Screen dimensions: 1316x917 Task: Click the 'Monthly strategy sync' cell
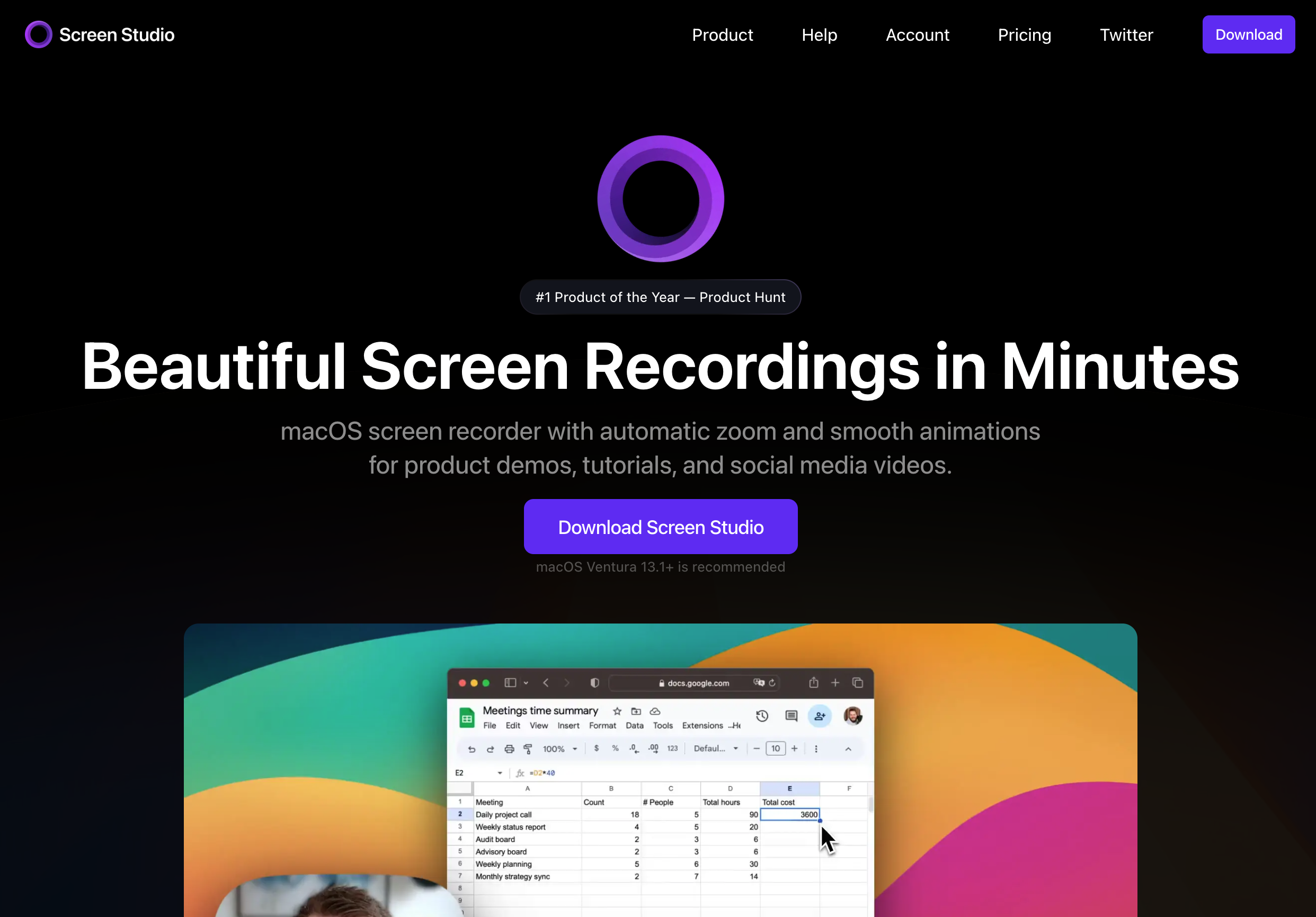point(527,877)
